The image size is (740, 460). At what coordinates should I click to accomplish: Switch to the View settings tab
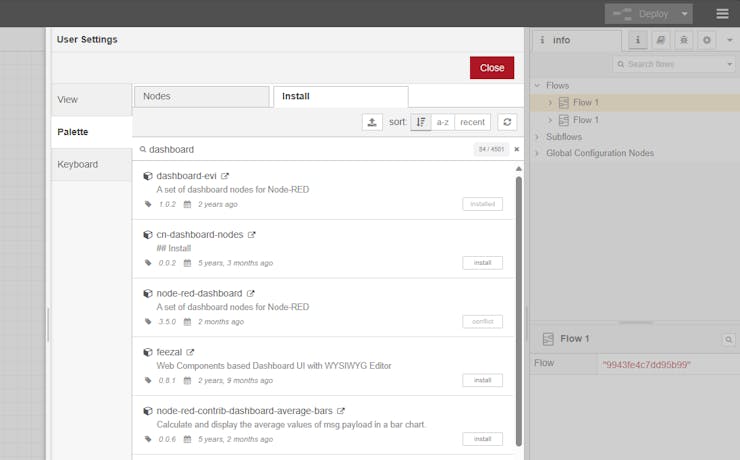tap(92, 100)
